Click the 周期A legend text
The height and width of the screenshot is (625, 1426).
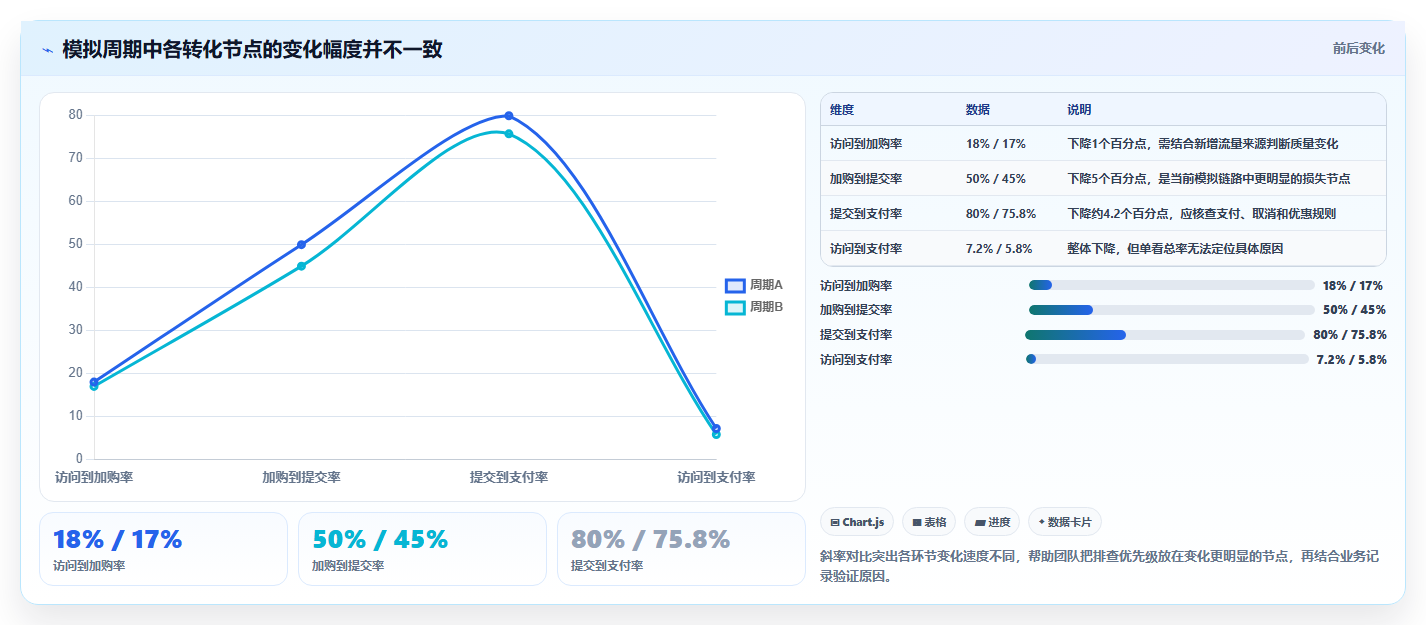coord(766,286)
